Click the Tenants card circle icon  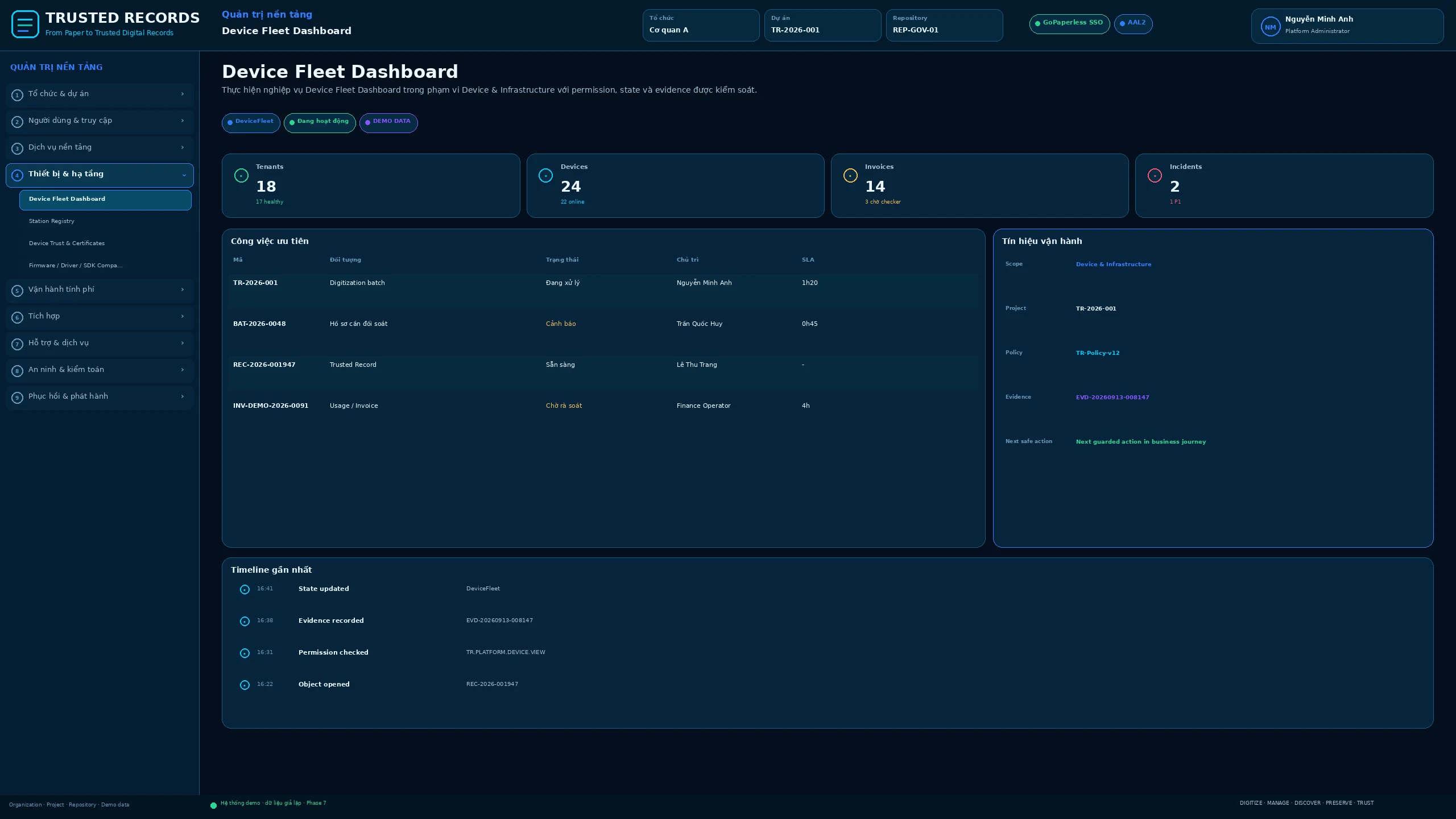coord(241,176)
